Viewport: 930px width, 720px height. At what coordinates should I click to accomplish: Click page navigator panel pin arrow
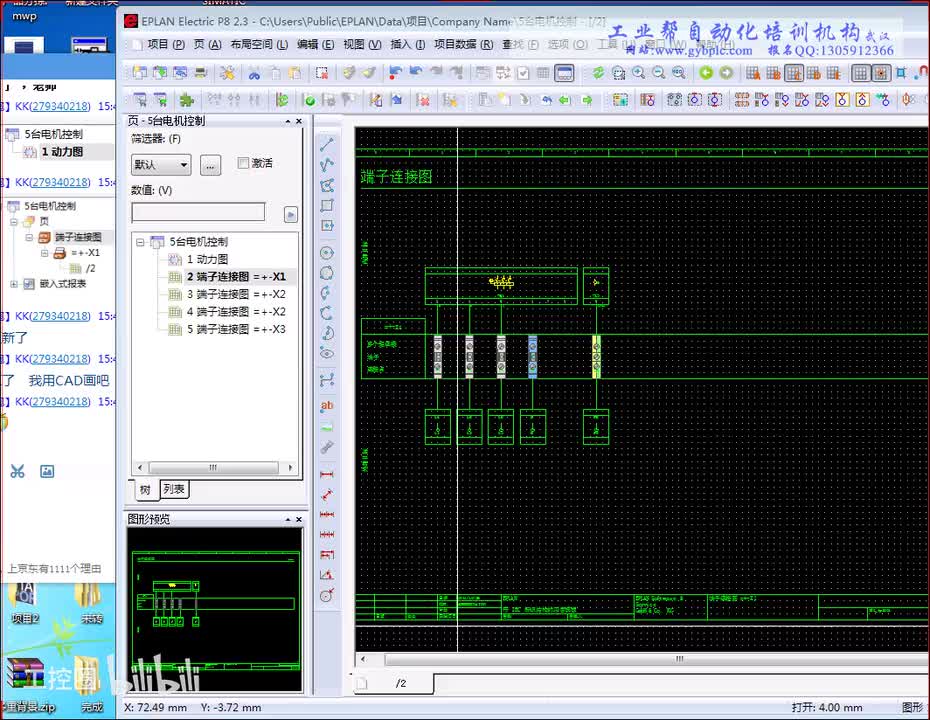coord(288,121)
